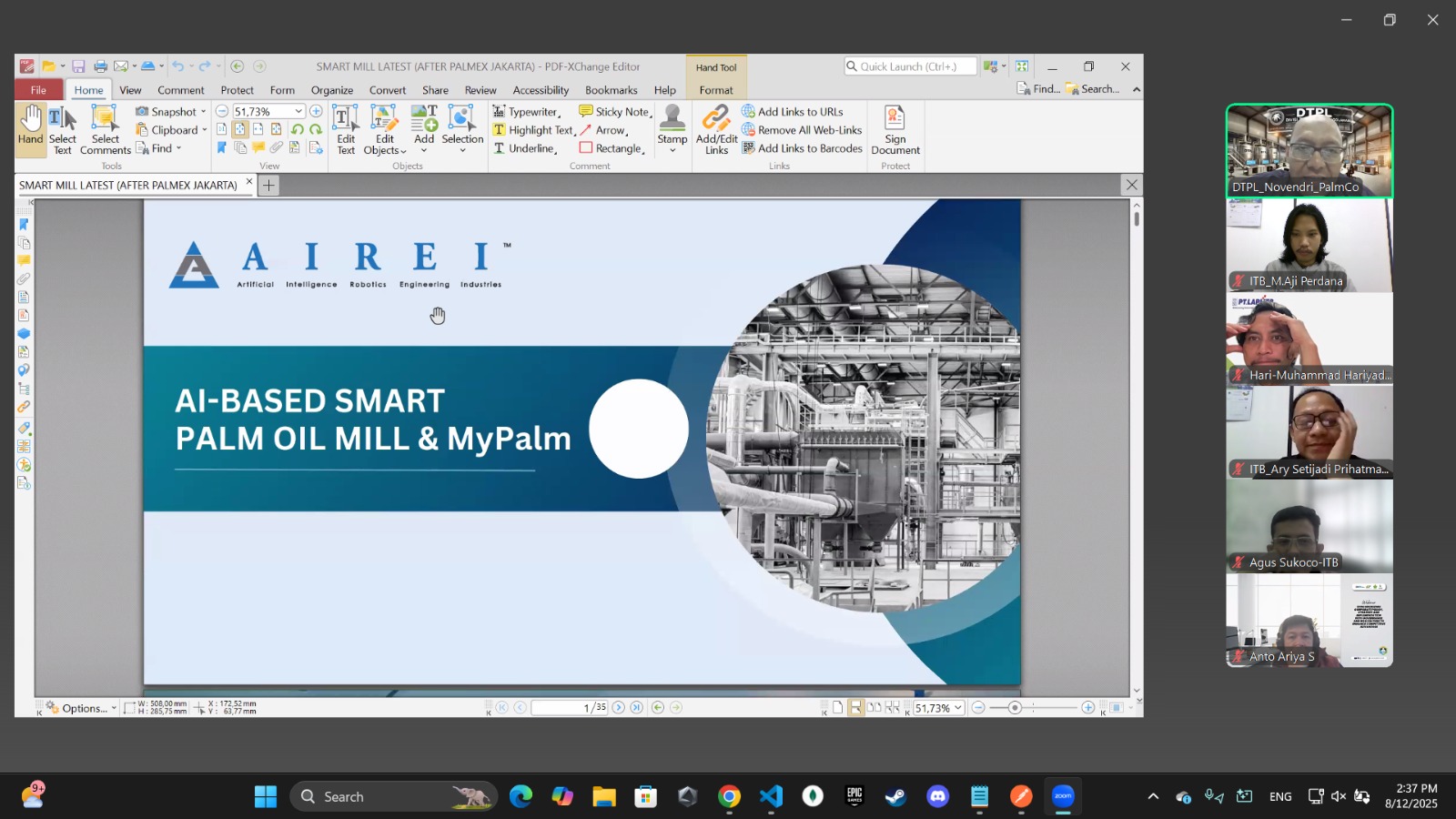Image resolution: width=1456 pixels, height=819 pixels.
Task: Open Visual Studio Code from taskbar
Action: point(771,796)
